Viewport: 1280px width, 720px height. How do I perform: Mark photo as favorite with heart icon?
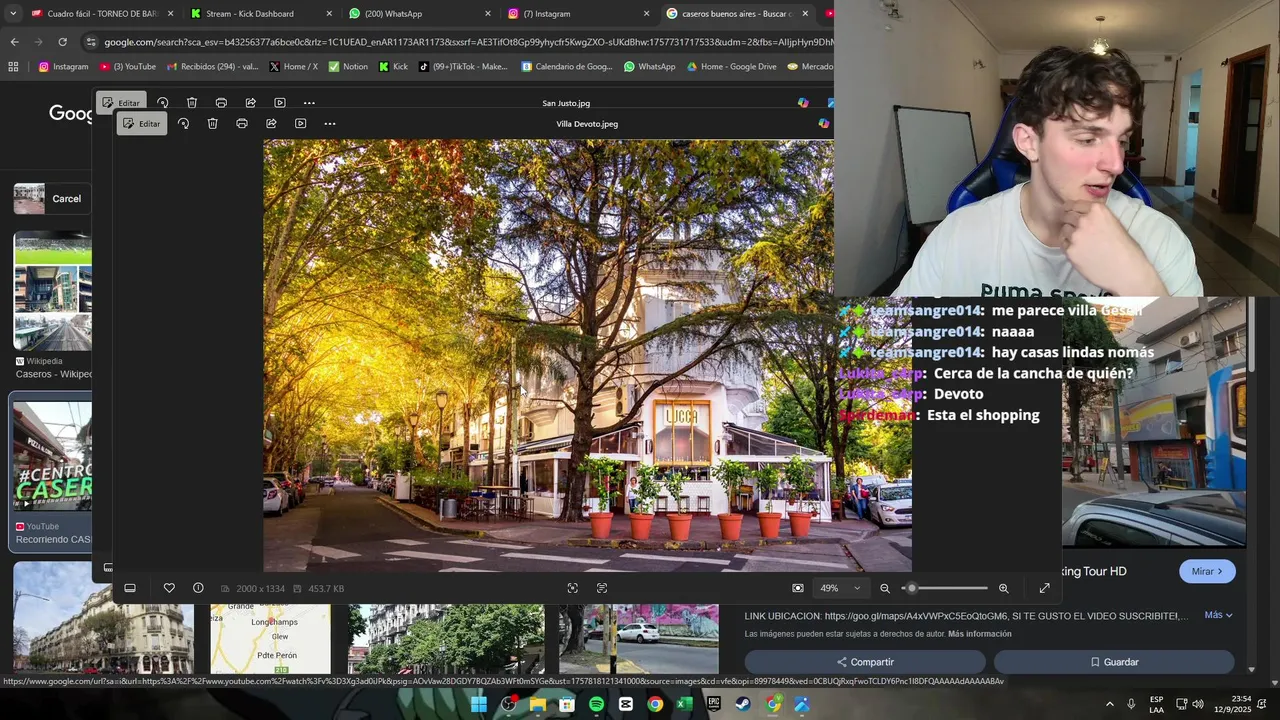169,589
